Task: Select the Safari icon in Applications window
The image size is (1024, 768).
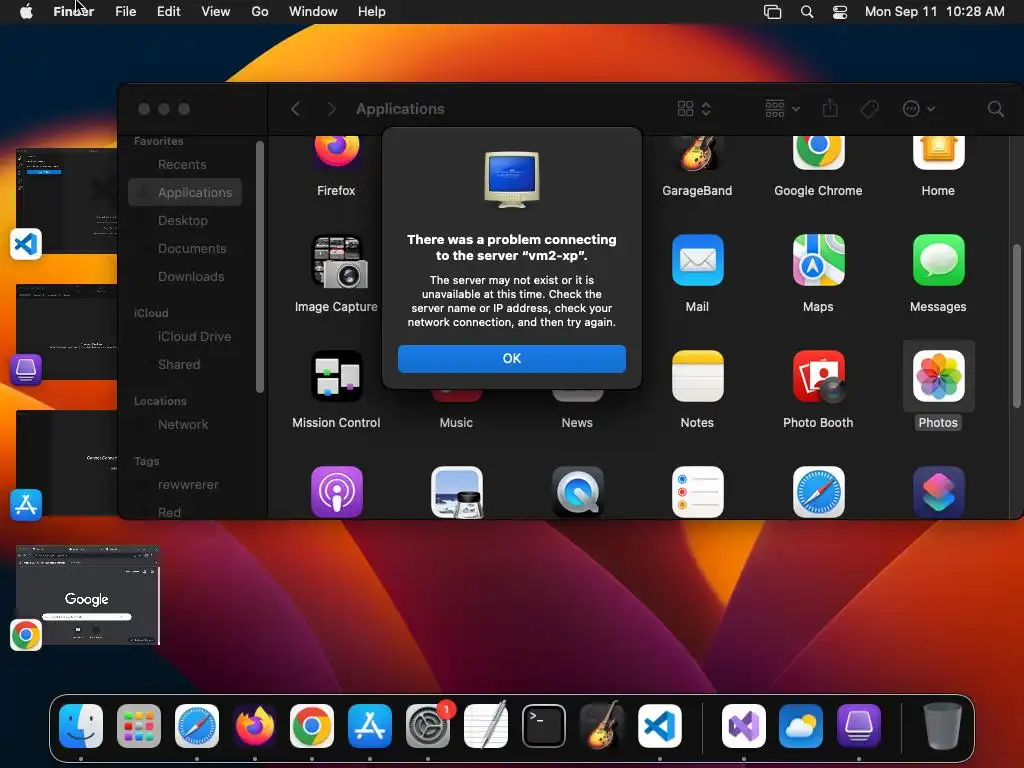Action: [818, 492]
